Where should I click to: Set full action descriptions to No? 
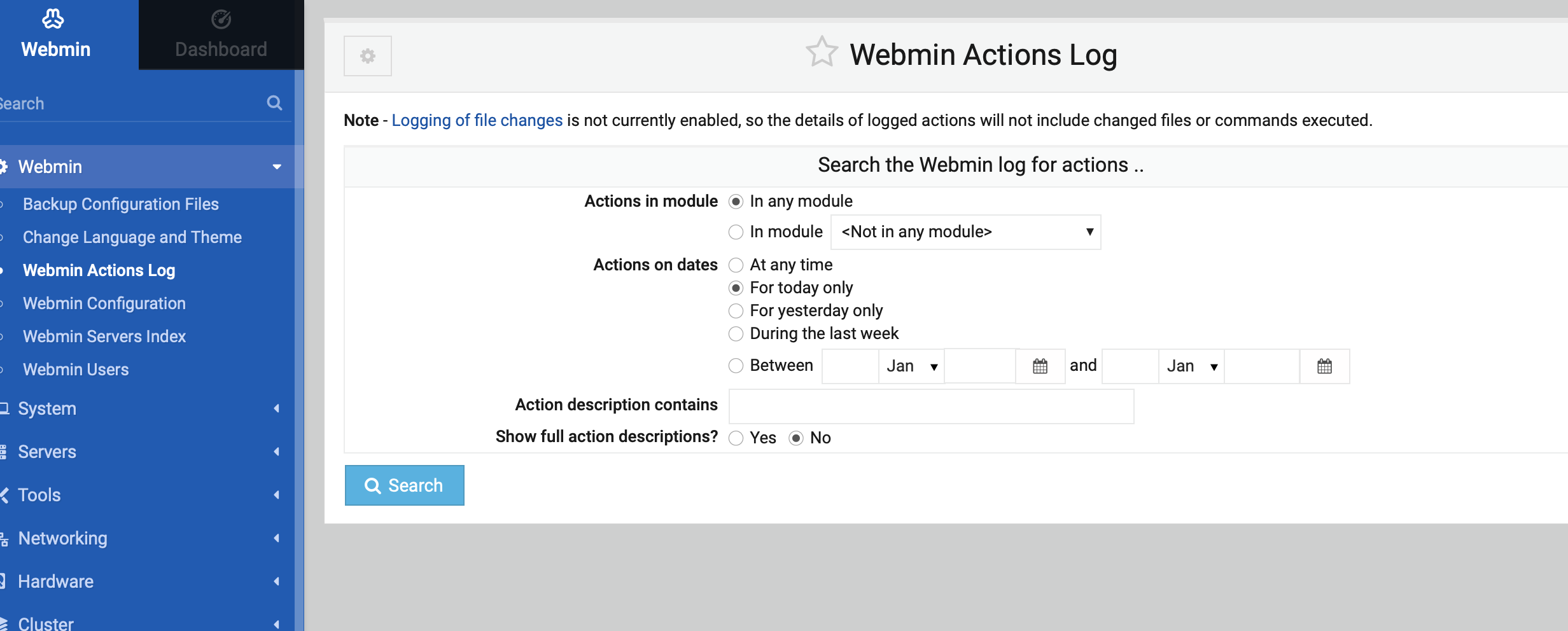(x=796, y=438)
